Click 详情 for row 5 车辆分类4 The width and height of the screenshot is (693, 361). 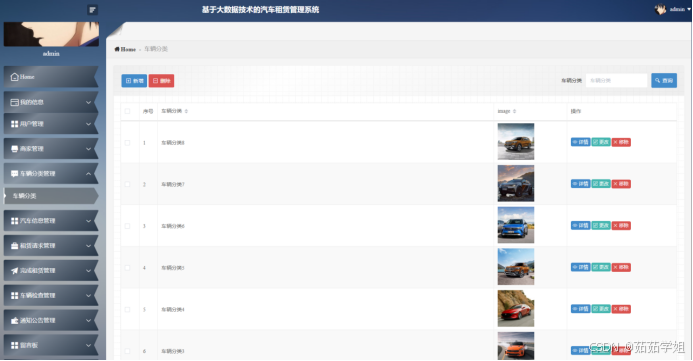(x=580, y=309)
